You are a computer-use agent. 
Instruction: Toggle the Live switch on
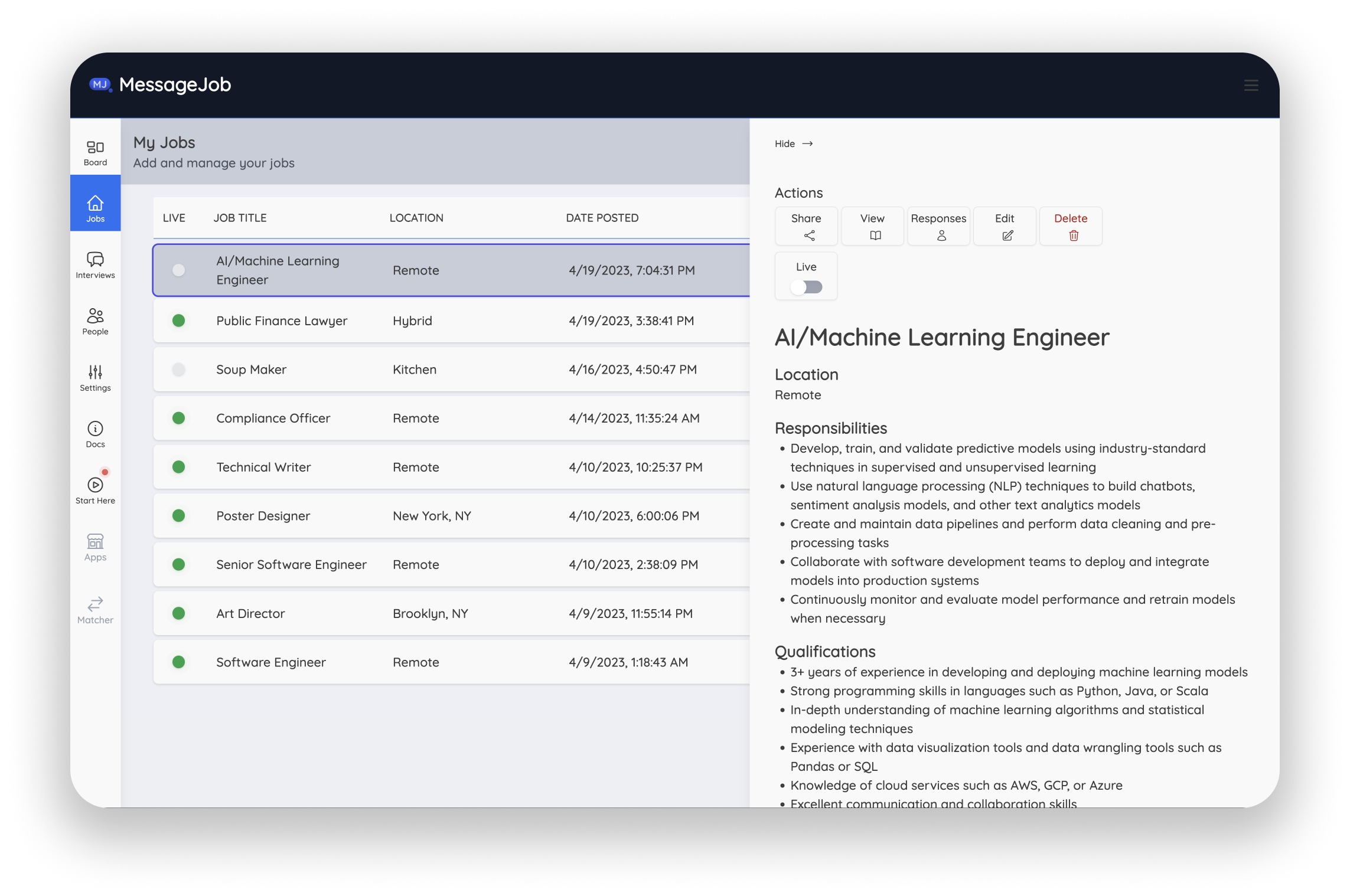pos(806,287)
